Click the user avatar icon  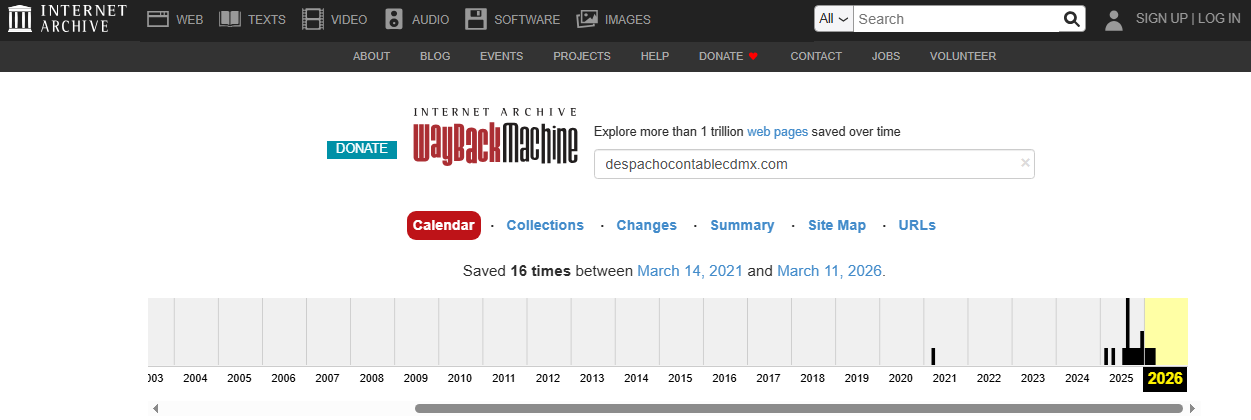point(1114,19)
